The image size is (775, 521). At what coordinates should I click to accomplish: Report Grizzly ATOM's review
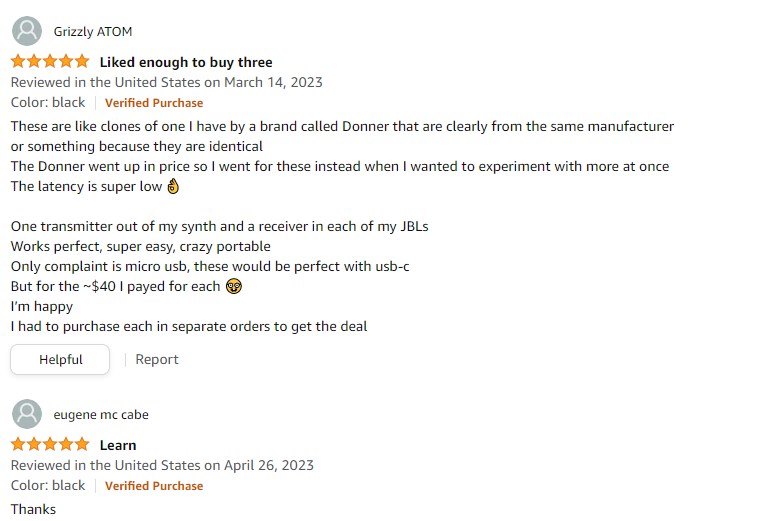[157, 359]
